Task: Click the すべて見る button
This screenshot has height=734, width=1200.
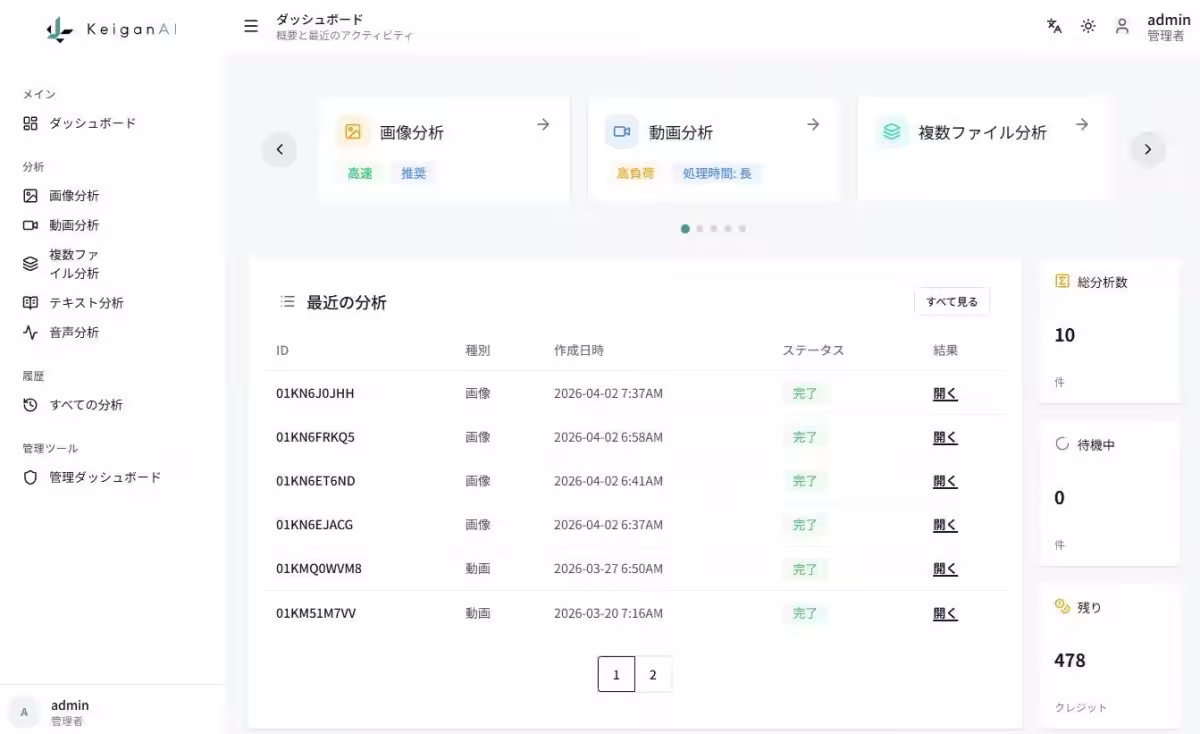Action: pos(951,301)
